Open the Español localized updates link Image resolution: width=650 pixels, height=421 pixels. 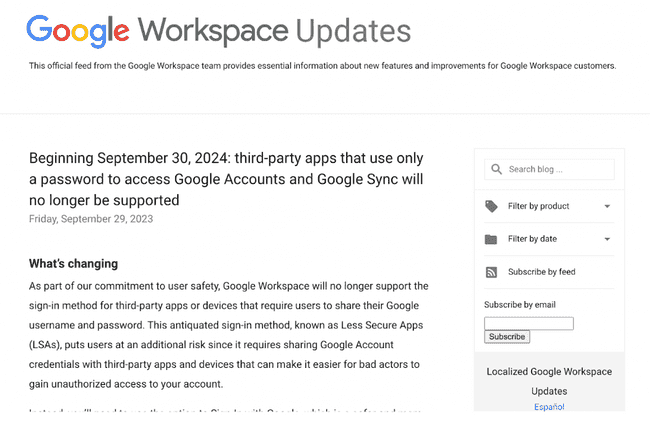pos(549,407)
